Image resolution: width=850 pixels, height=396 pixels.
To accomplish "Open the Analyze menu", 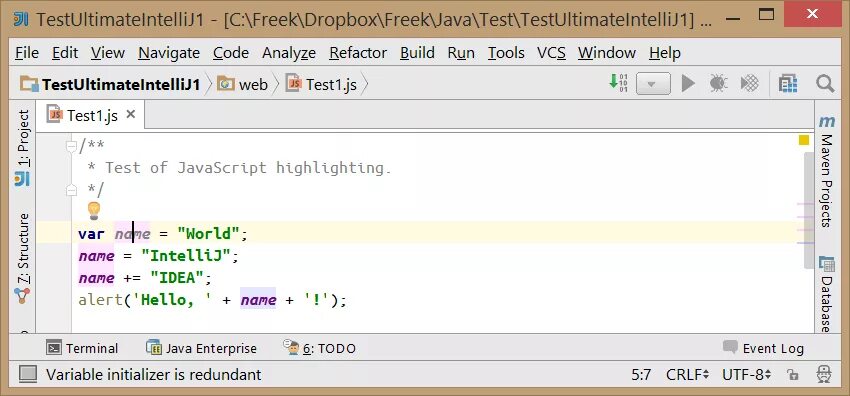I will tap(289, 53).
